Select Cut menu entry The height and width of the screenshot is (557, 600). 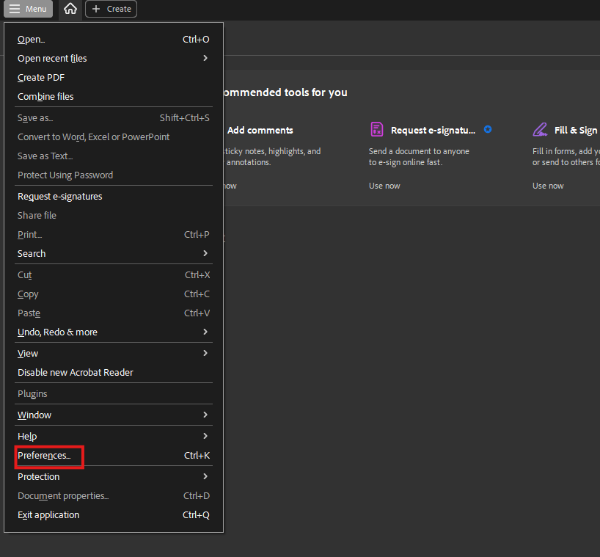click(113, 275)
